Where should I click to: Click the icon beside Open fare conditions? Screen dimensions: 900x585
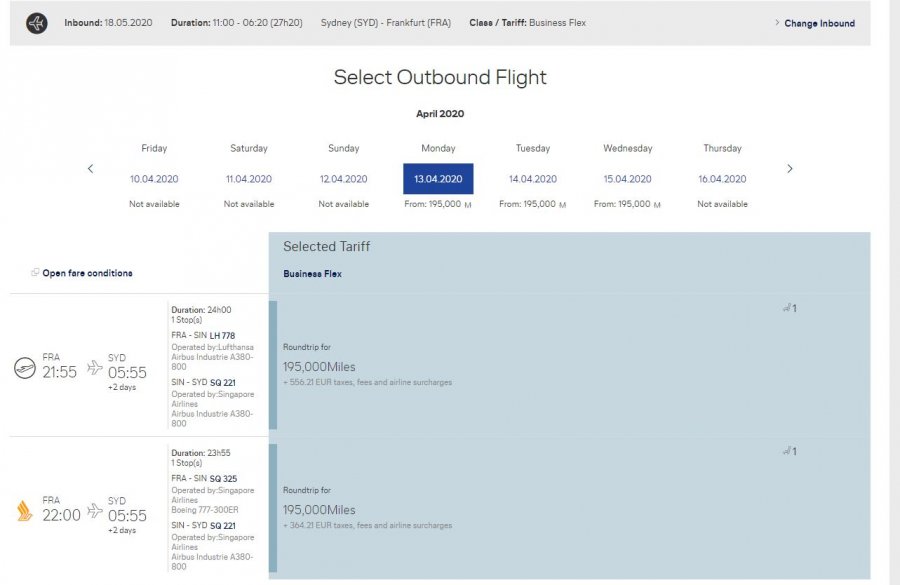coord(35,273)
